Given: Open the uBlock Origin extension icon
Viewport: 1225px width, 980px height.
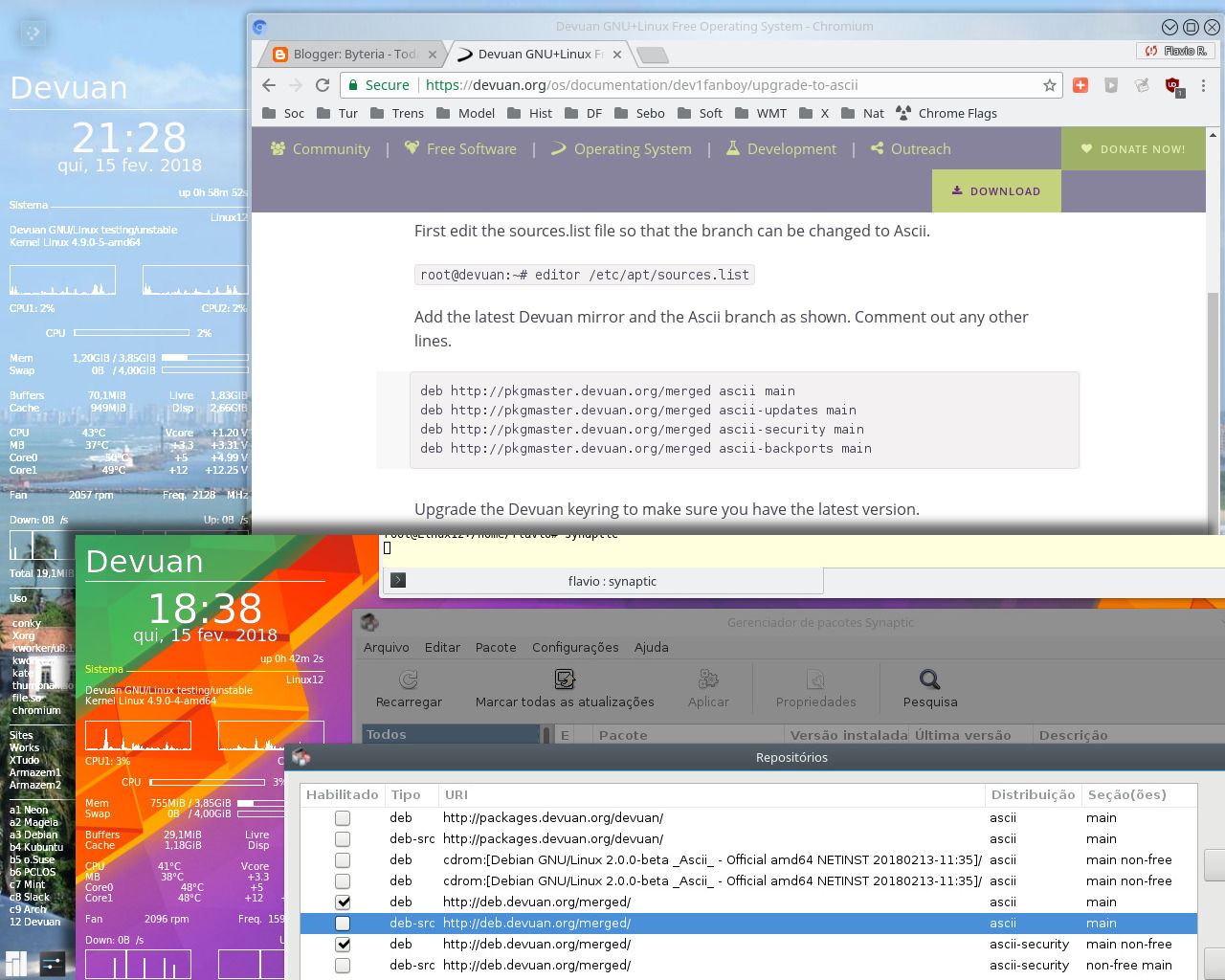Looking at the screenshot, I should [x=1171, y=85].
